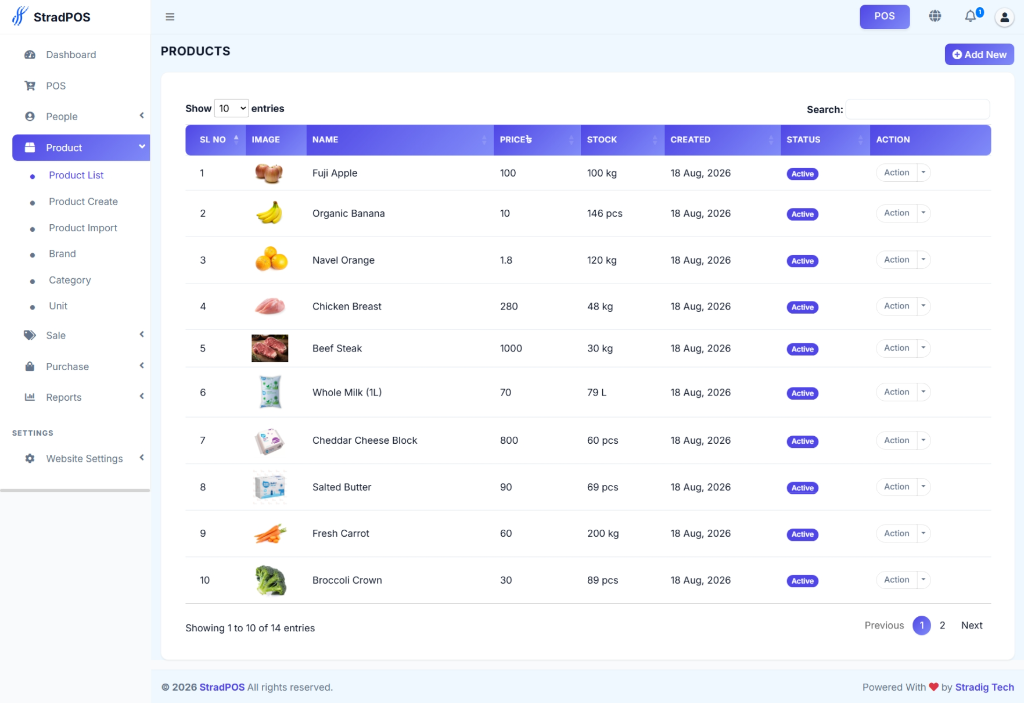Expand the People menu chevron
The image size is (1024, 703).
(142, 116)
